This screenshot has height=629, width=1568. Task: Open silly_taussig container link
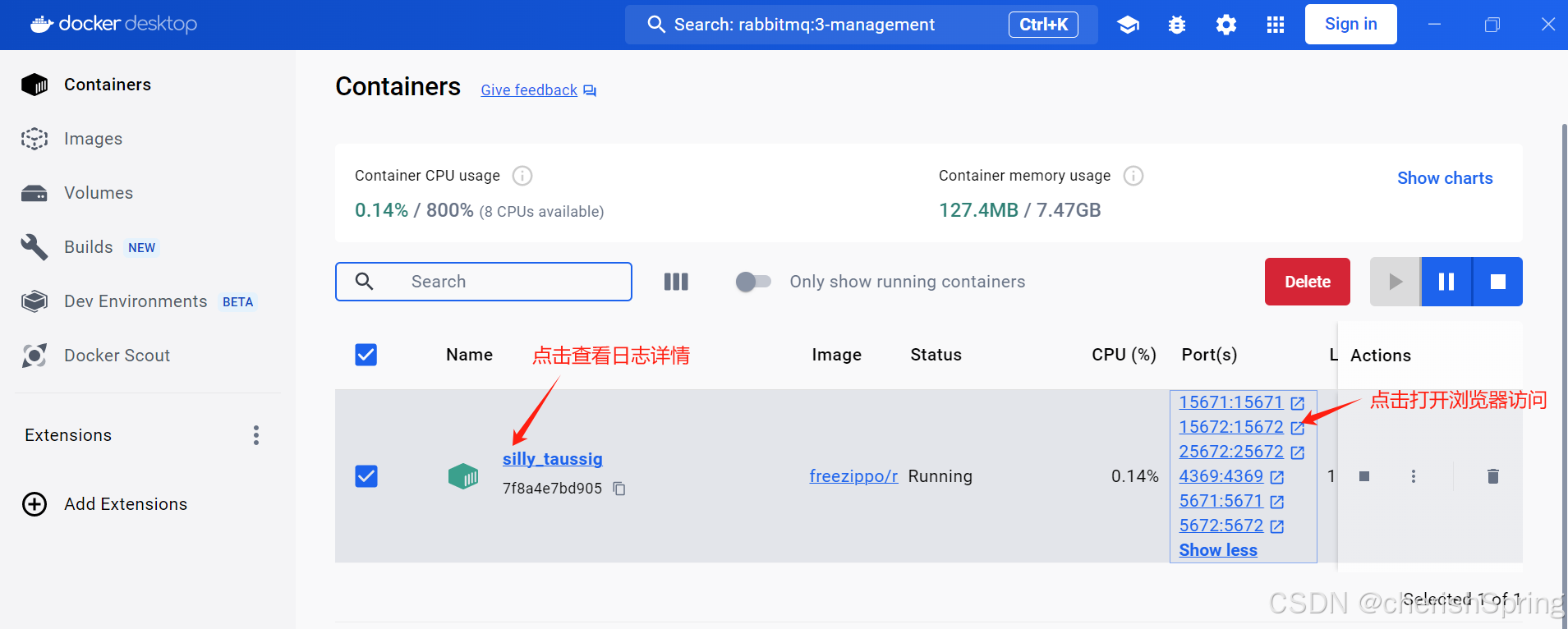(553, 459)
